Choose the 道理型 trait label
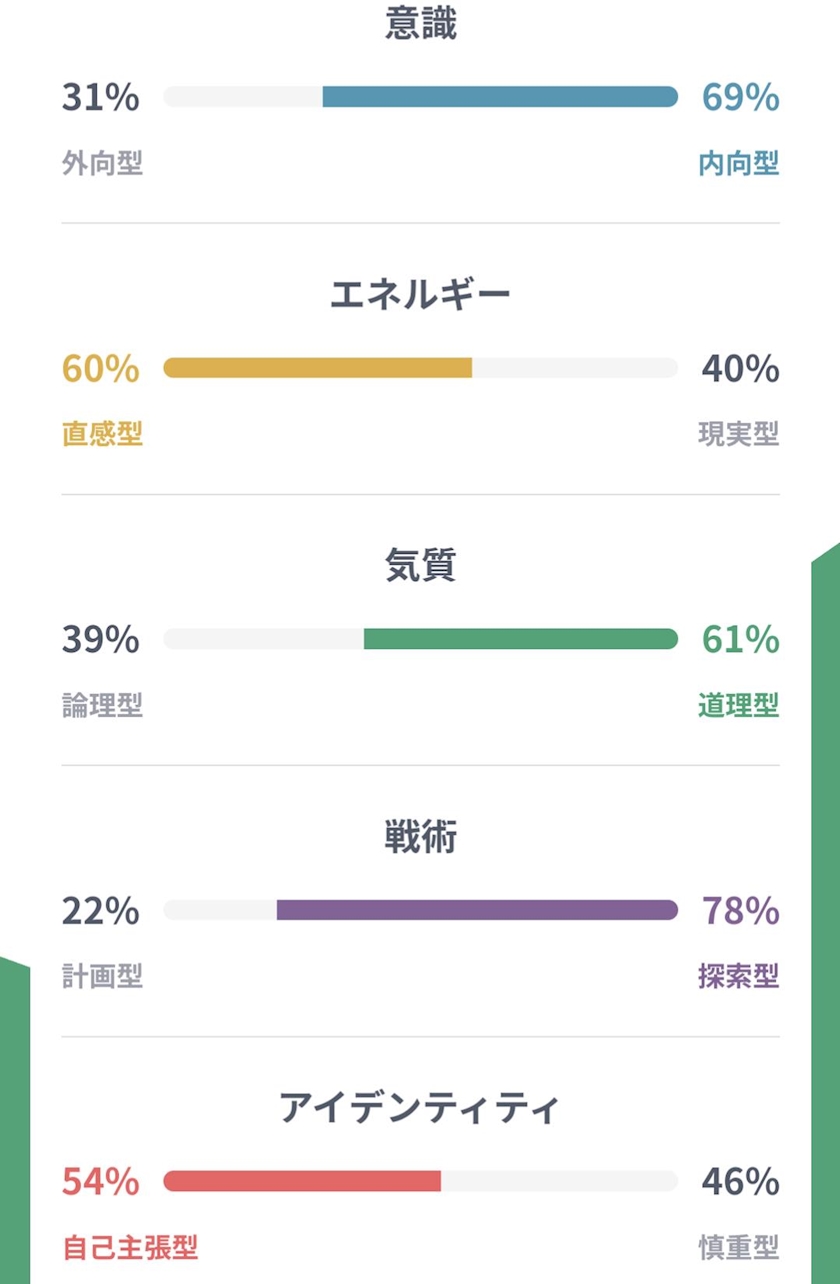The height and width of the screenshot is (1284, 840). tap(738, 705)
